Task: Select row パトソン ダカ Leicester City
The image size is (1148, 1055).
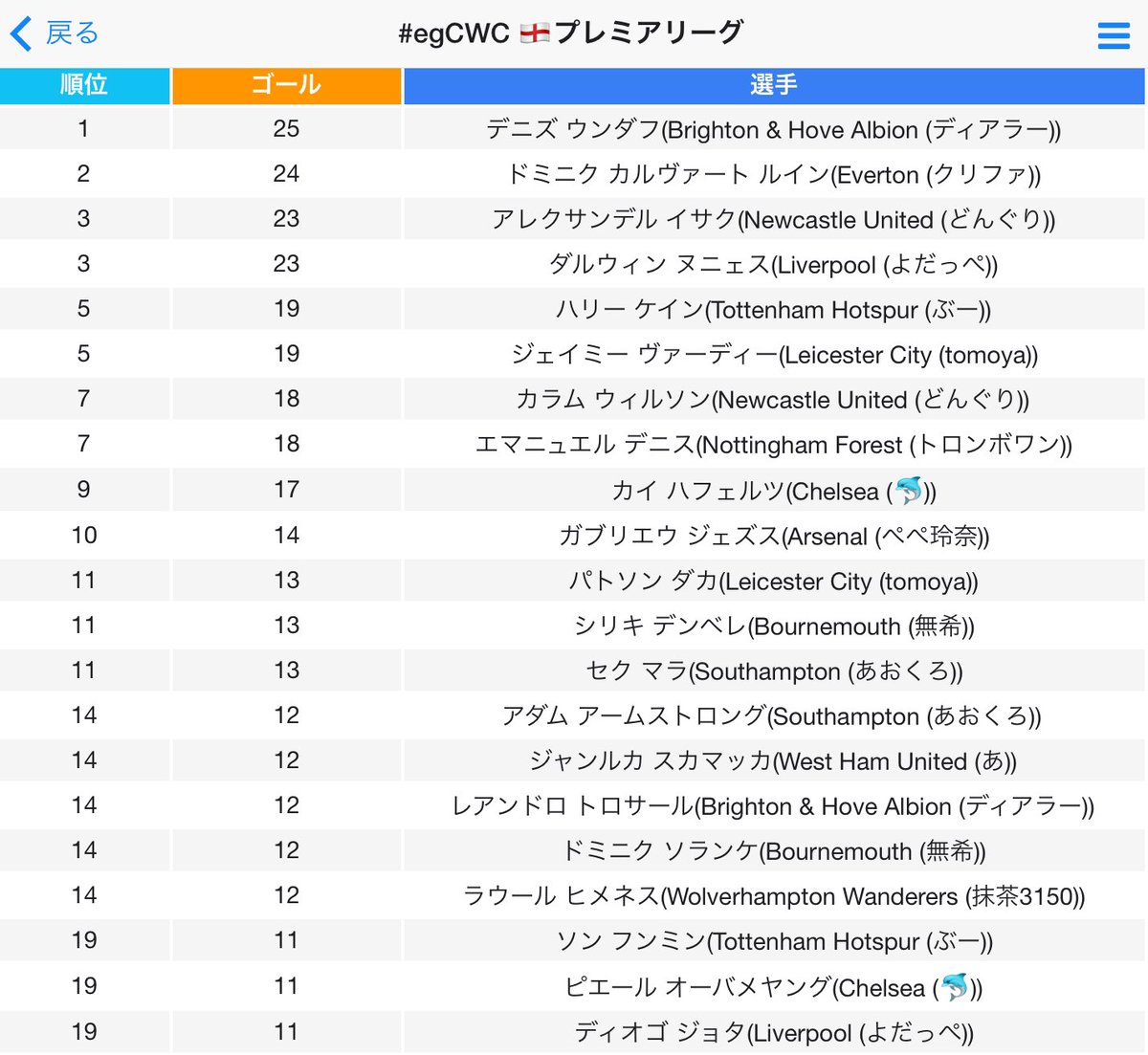Action: [574, 580]
